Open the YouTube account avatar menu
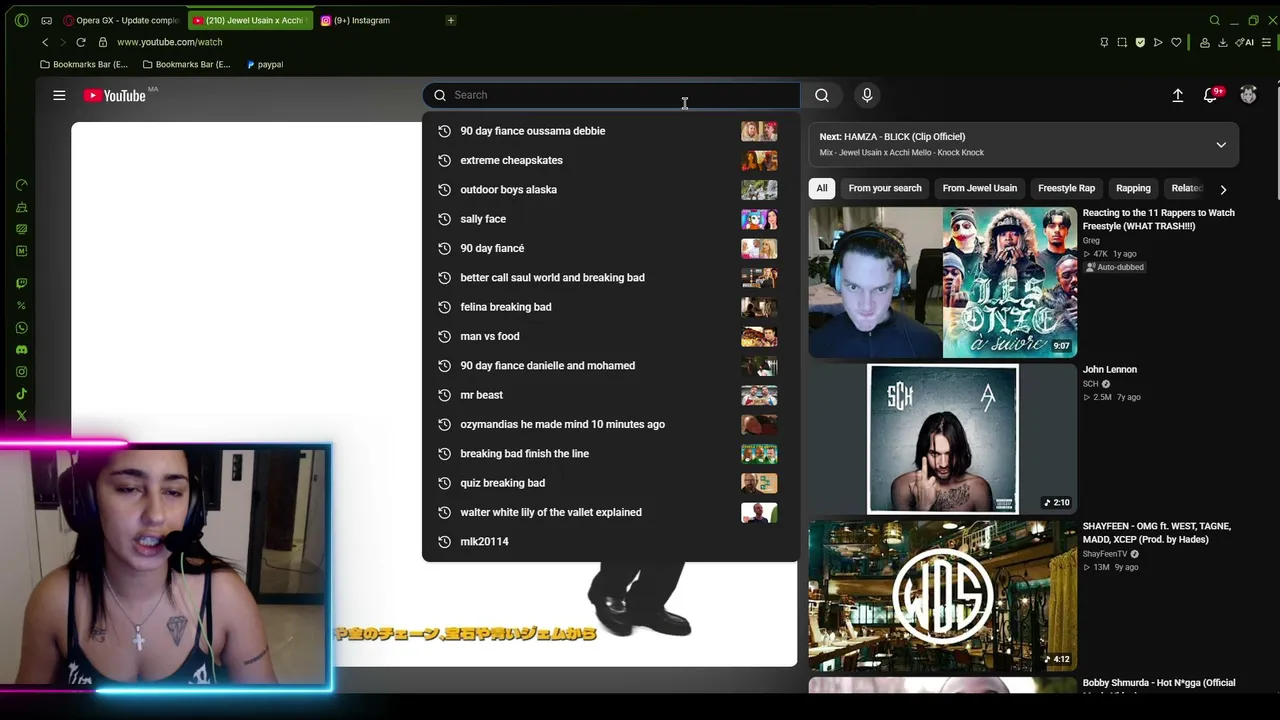 1248,95
